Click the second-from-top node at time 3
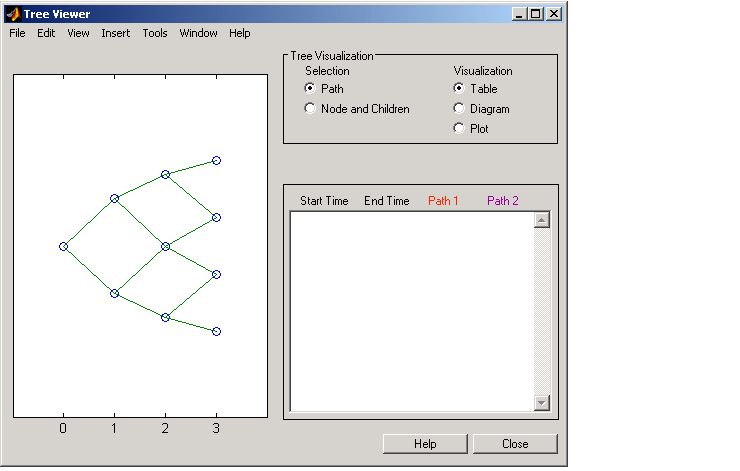The image size is (740, 471). pos(216,218)
